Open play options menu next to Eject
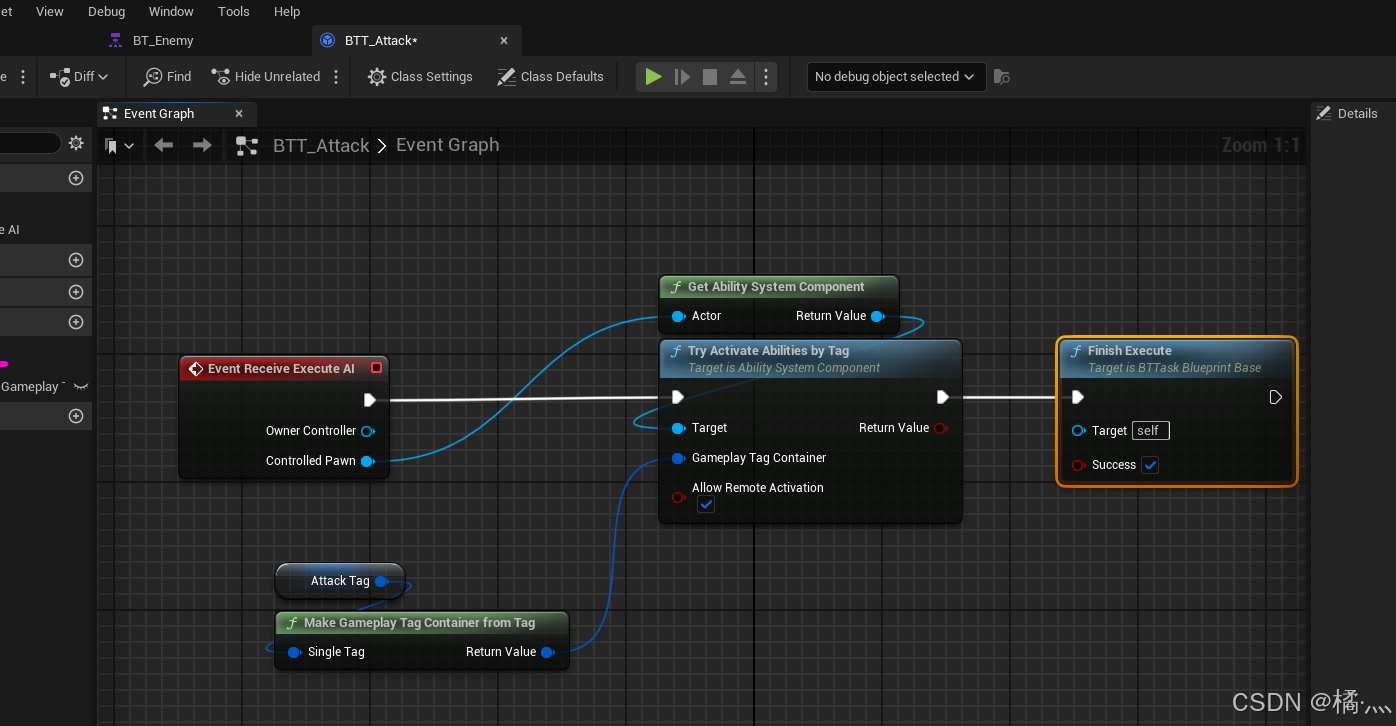Viewport: 1396px width, 726px height. click(766, 77)
